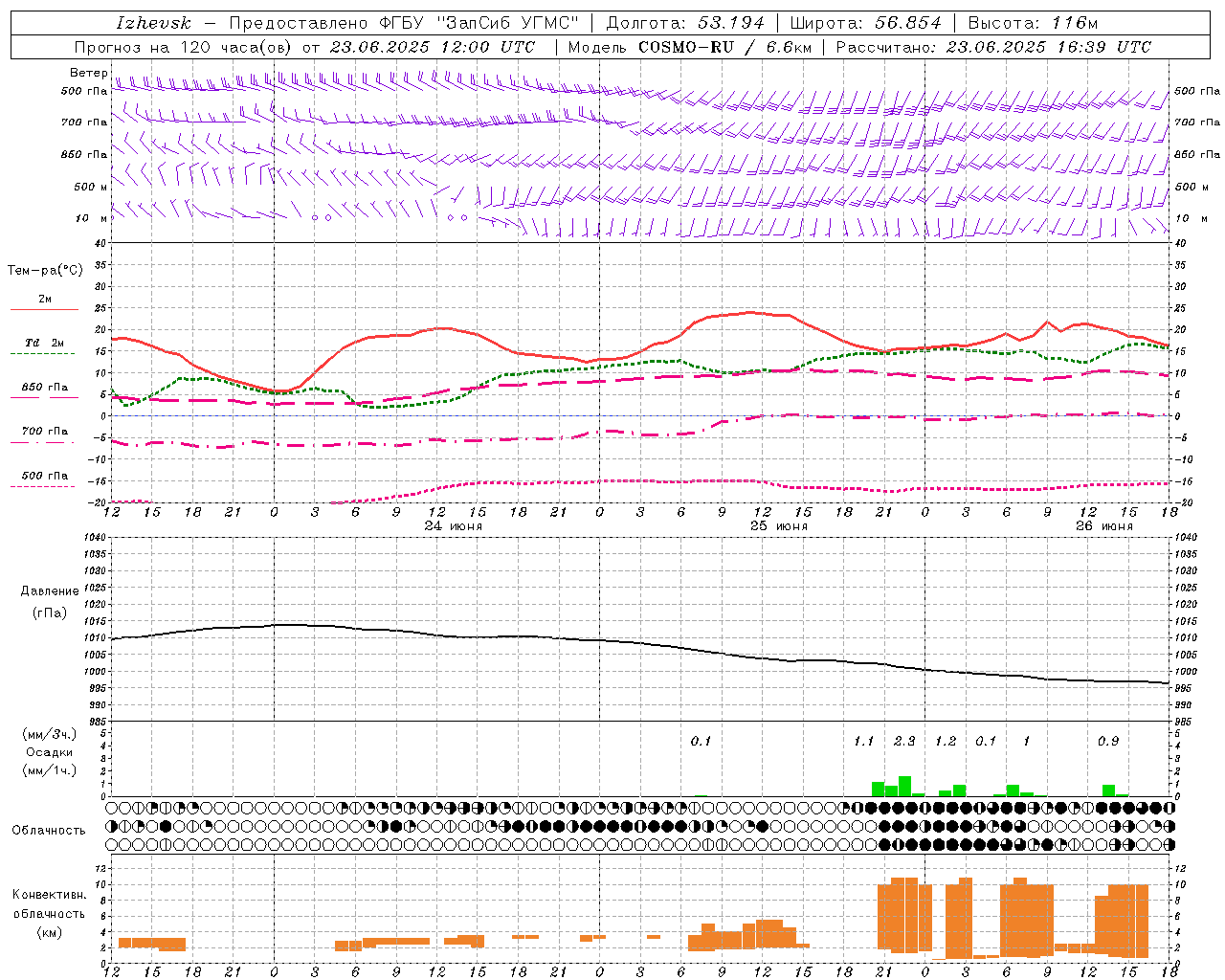1225x980 pixels.
Task: Click the green precipitation bar under "0.9"
Action: (x=1108, y=791)
